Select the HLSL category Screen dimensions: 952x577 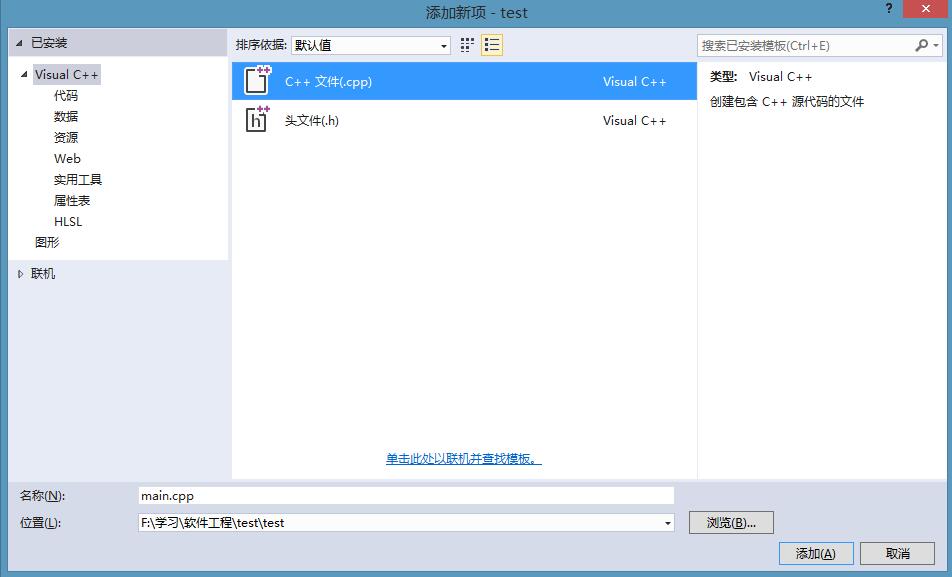click(x=67, y=222)
